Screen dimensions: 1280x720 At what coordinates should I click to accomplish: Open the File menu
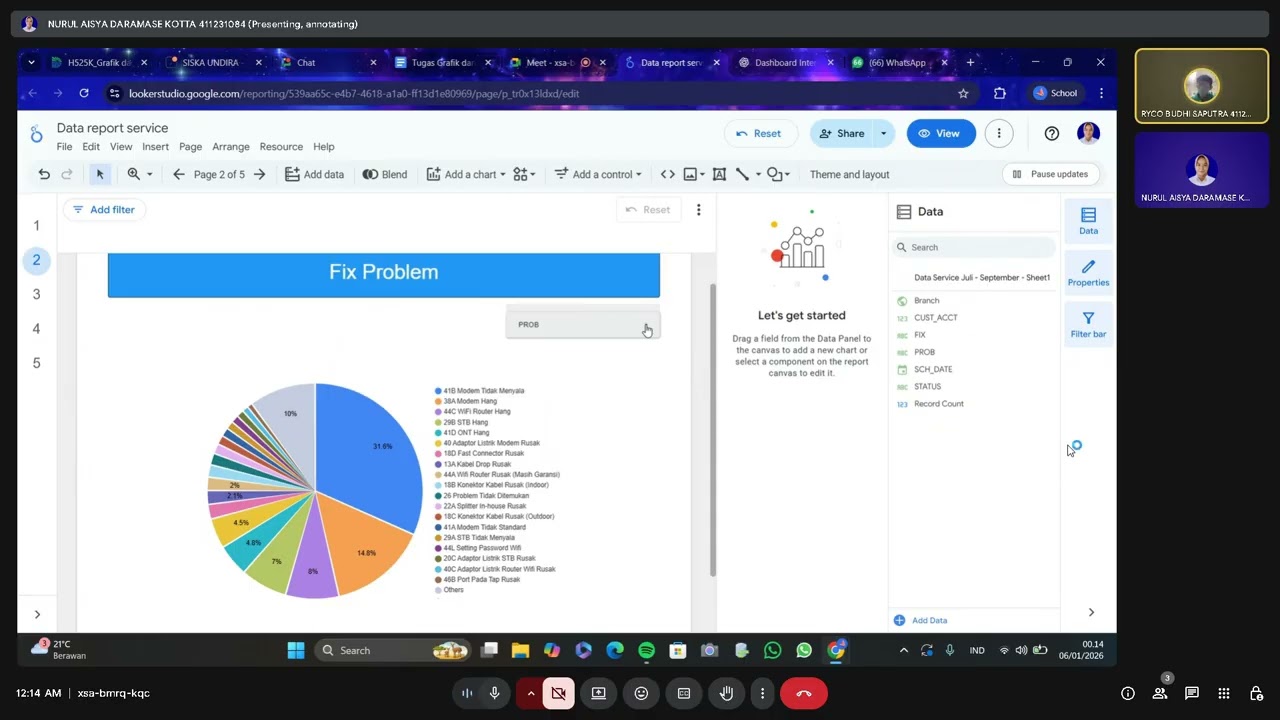coord(64,146)
